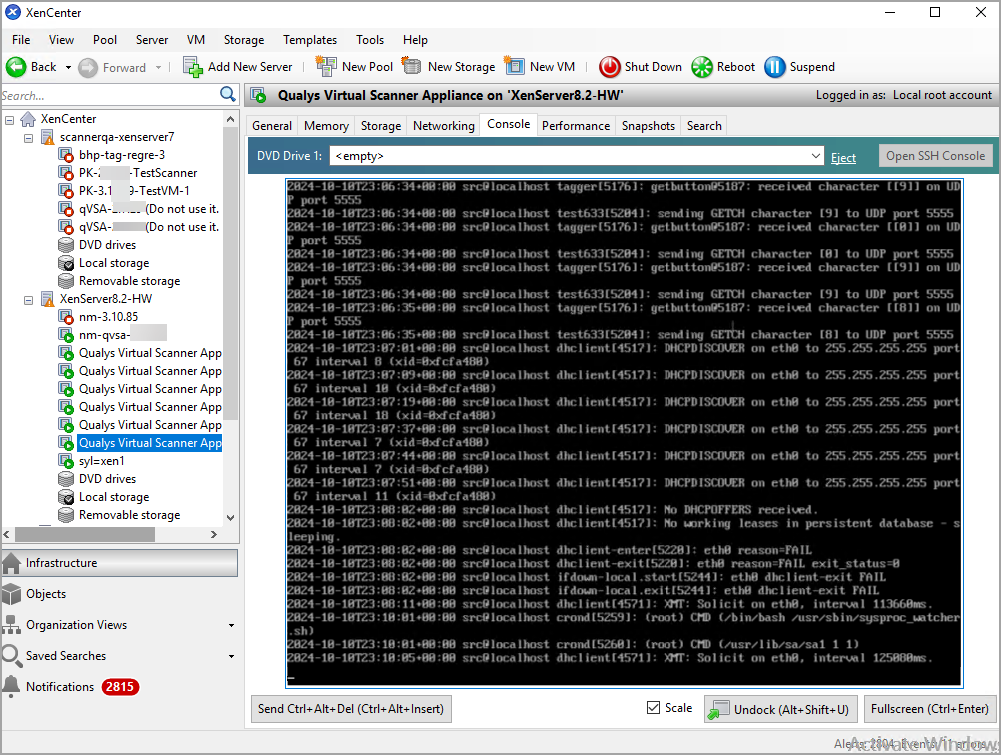Click the Fullscreen (Ctrl+Enter) button
1001x755 pixels.
[x=930, y=709]
